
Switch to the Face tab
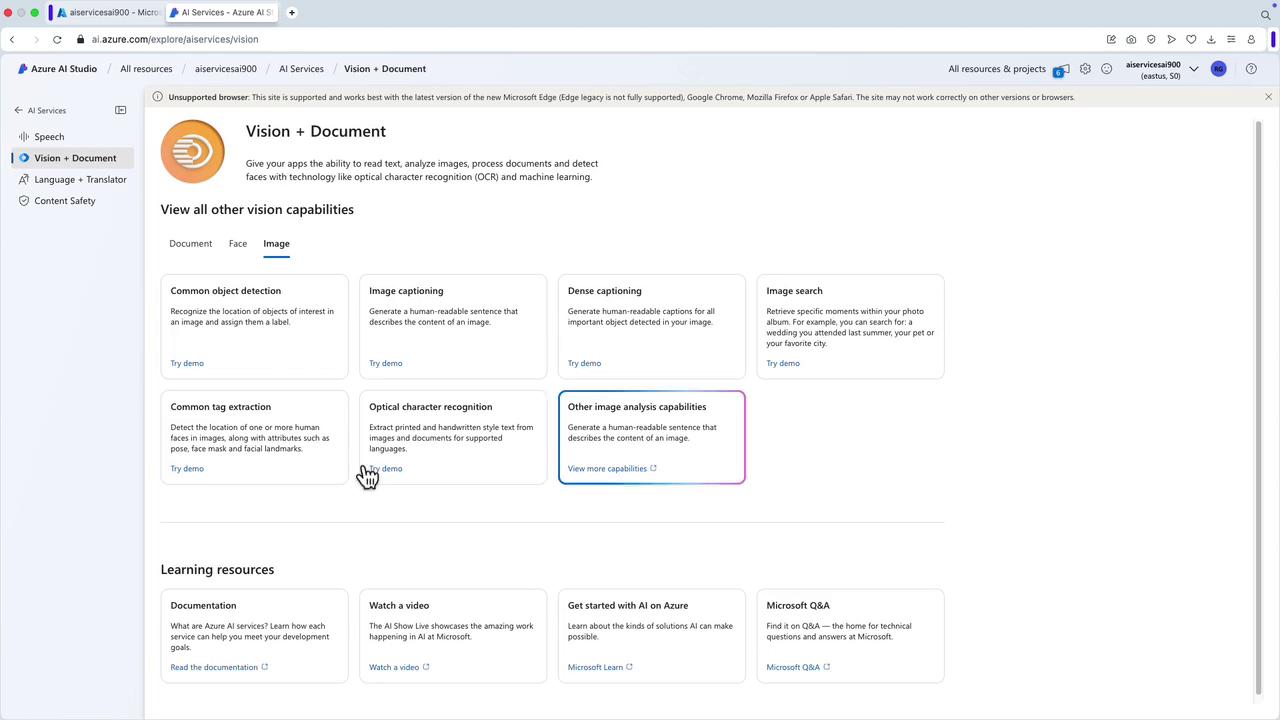point(237,243)
